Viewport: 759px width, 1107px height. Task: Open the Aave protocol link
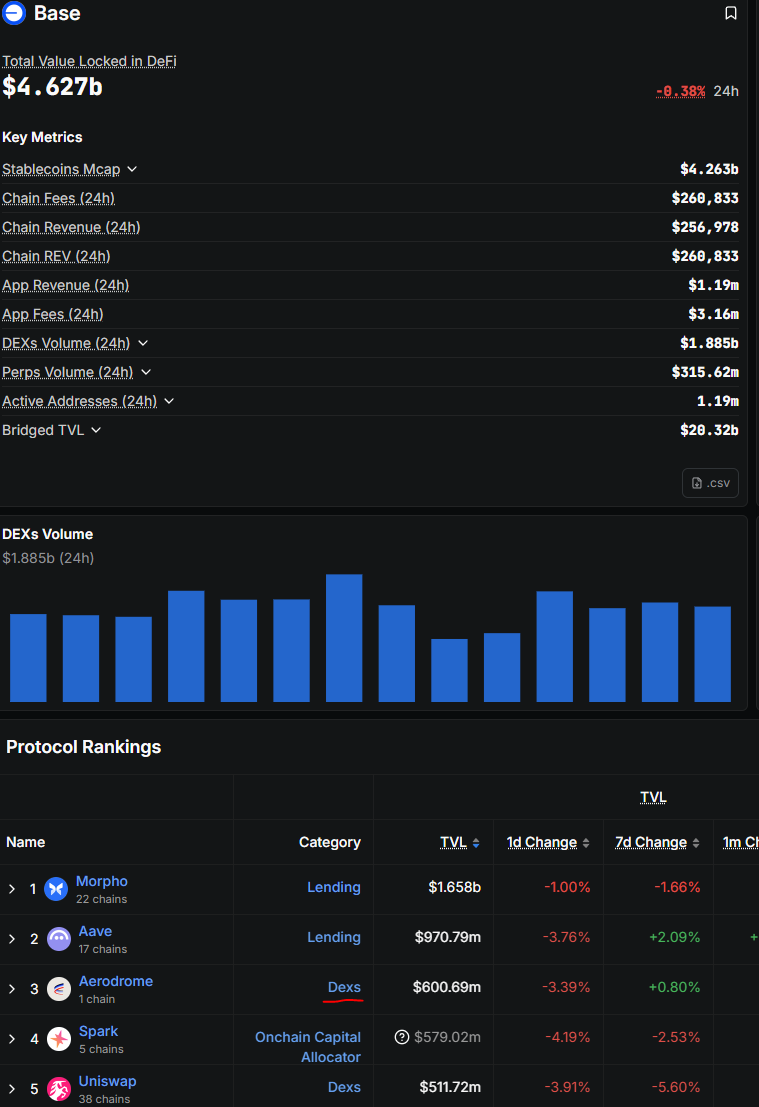95,931
